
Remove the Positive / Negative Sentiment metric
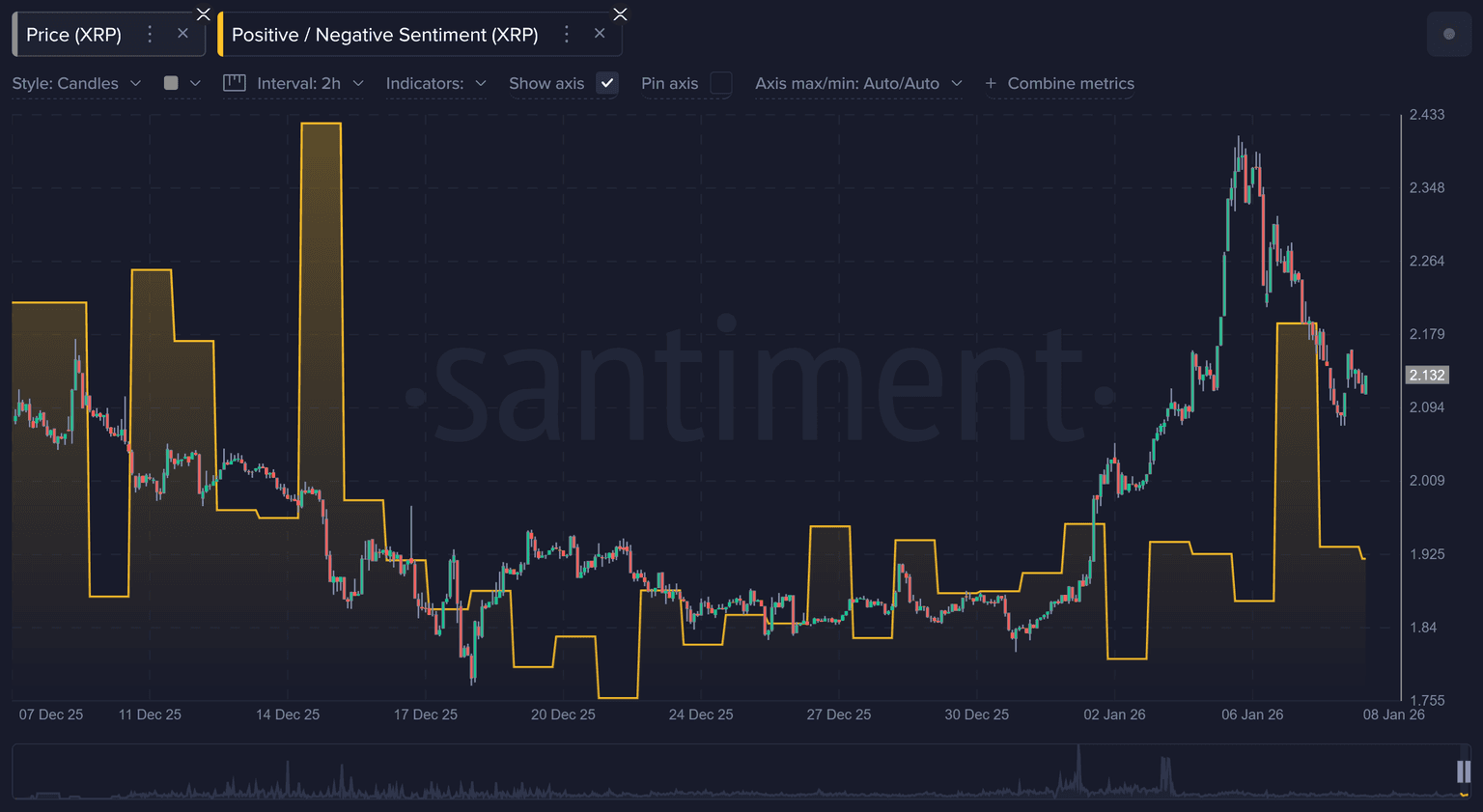point(600,34)
